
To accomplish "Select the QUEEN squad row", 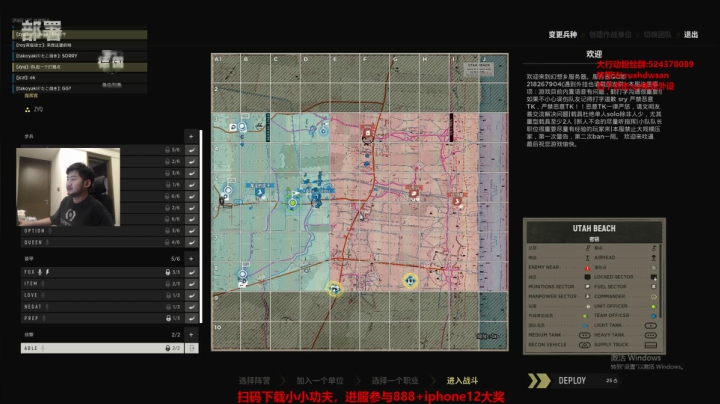I will (102, 242).
